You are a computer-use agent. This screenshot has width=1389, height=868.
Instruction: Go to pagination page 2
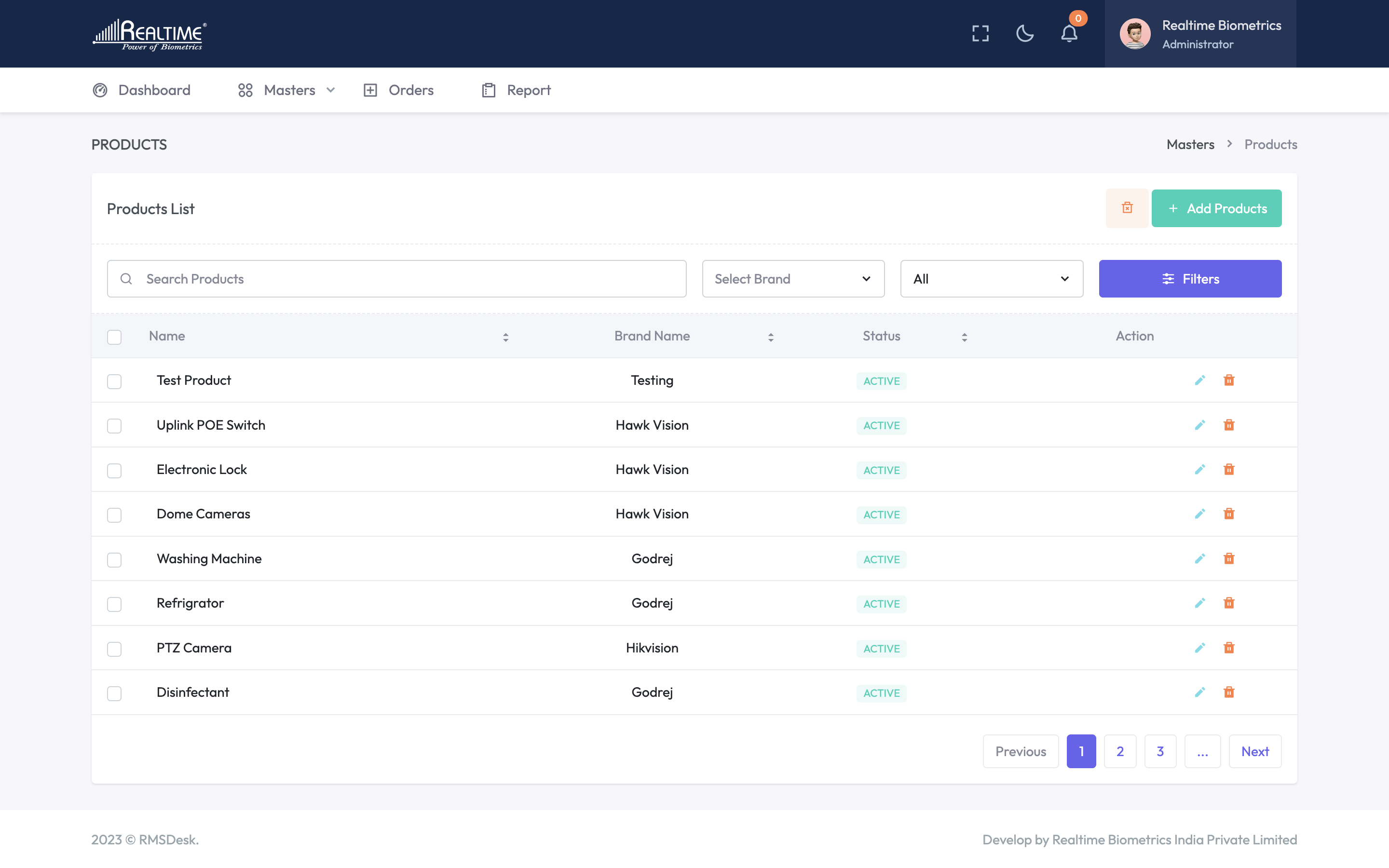click(1120, 751)
